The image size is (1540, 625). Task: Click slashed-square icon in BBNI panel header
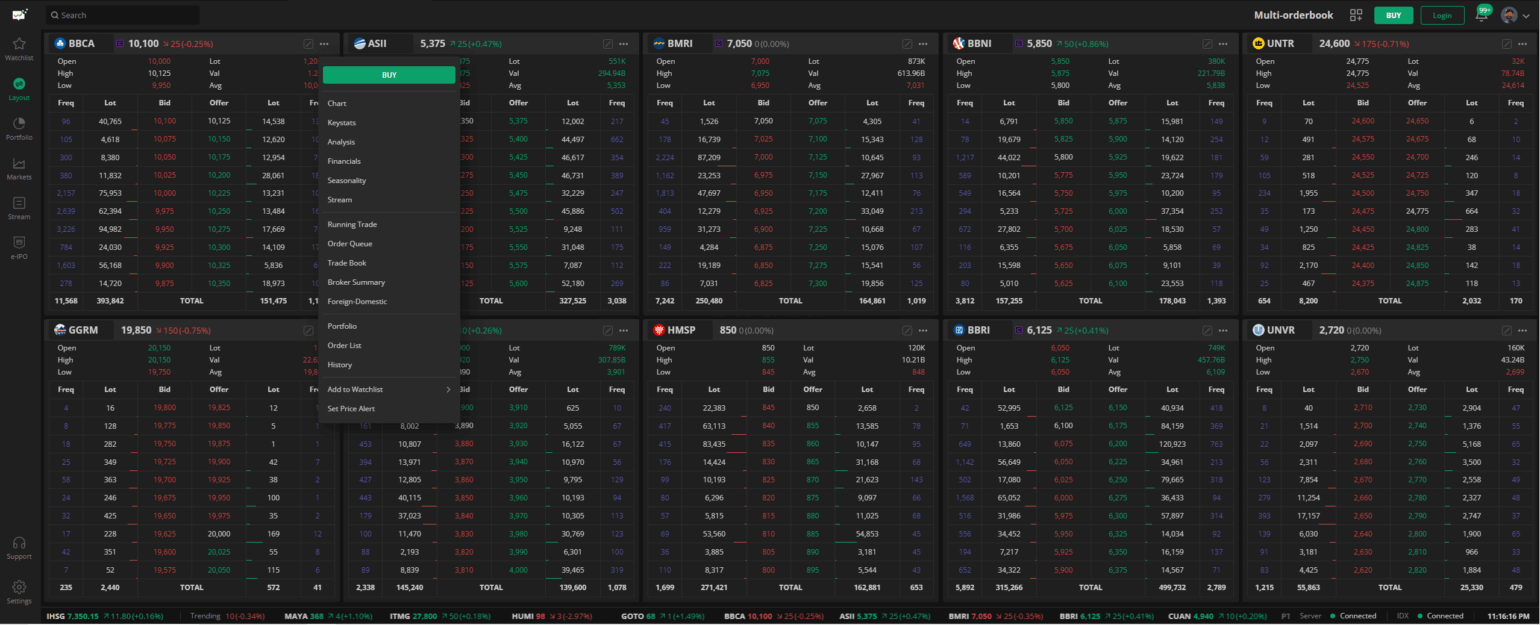(x=1207, y=44)
